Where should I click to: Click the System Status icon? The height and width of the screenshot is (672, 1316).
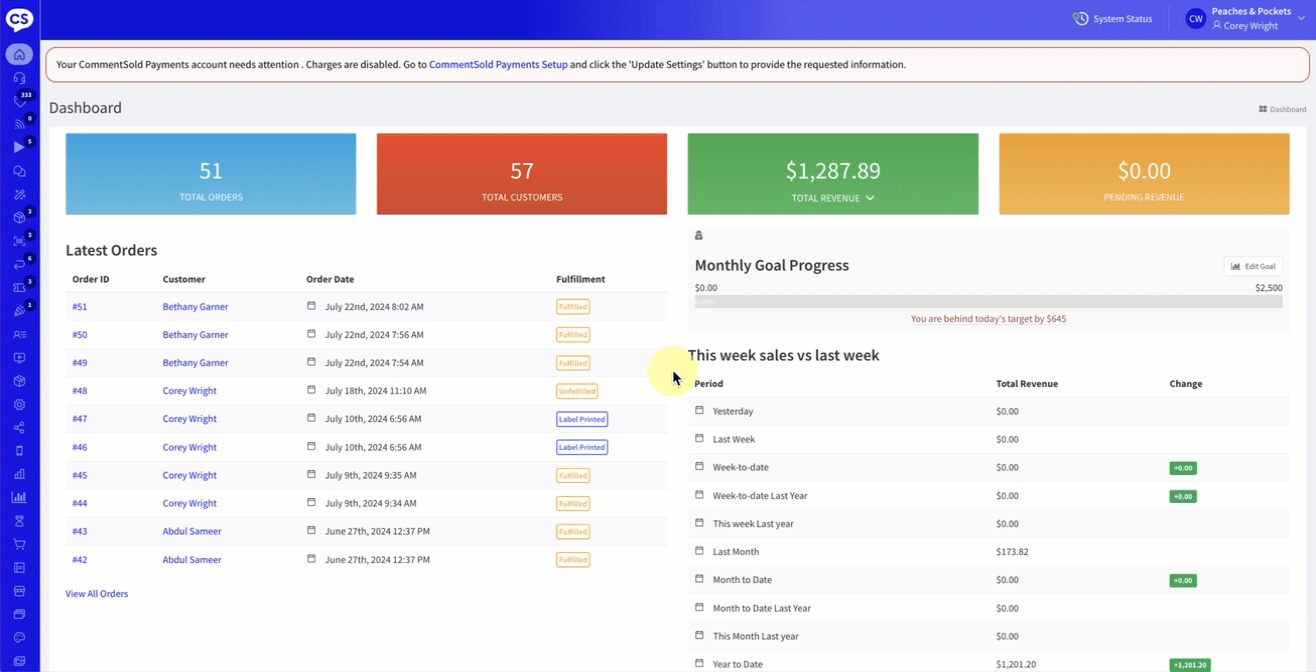point(1080,19)
